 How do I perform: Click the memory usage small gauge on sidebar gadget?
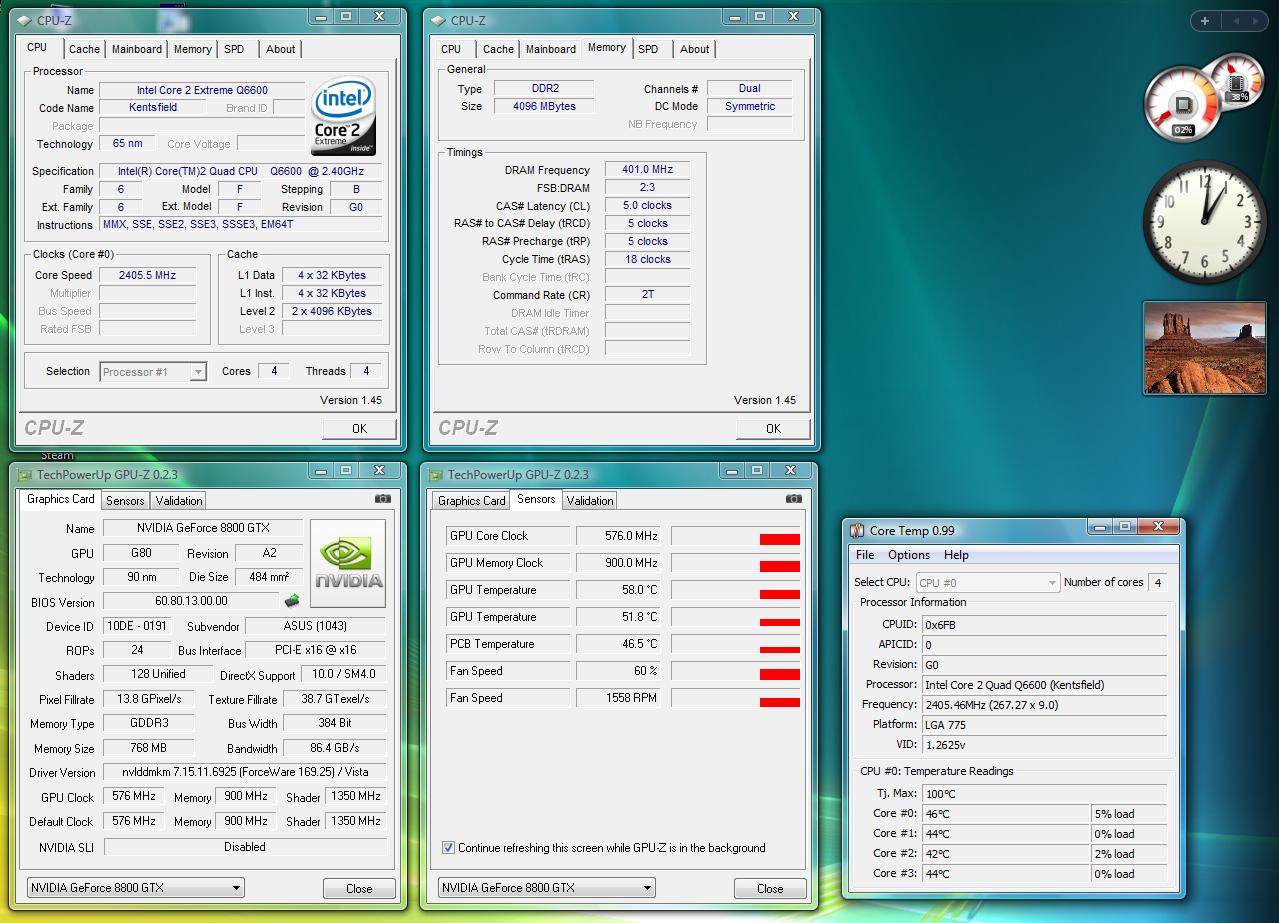point(1239,84)
